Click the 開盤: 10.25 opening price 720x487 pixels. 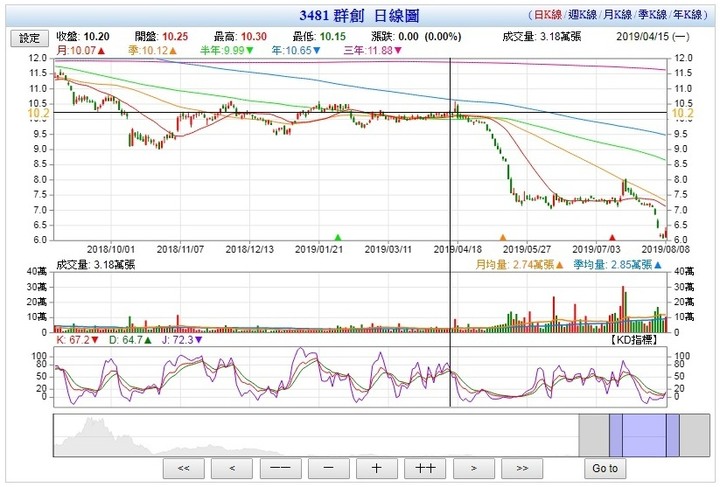coord(162,37)
